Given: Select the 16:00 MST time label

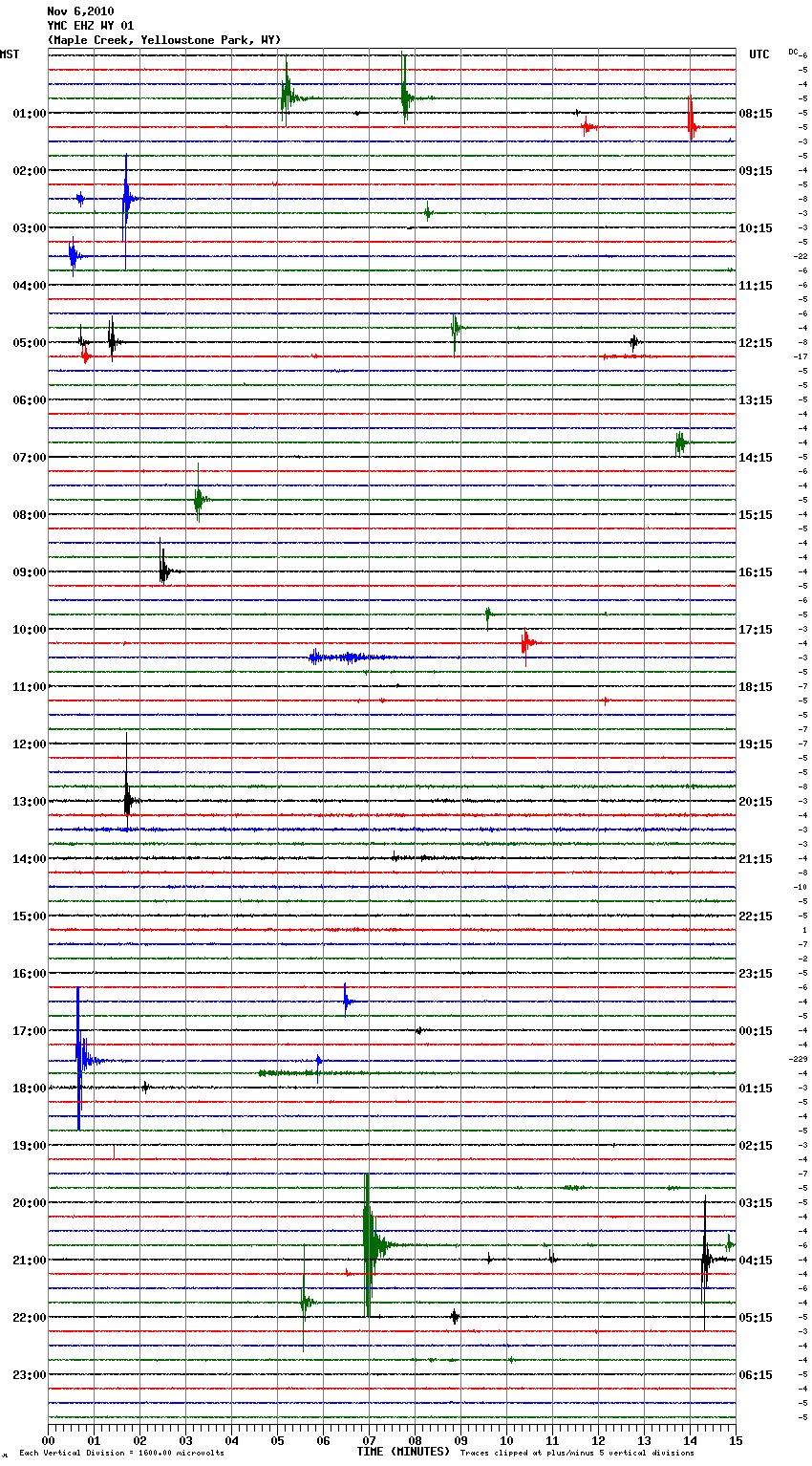Looking at the screenshot, I should click(x=30, y=974).
